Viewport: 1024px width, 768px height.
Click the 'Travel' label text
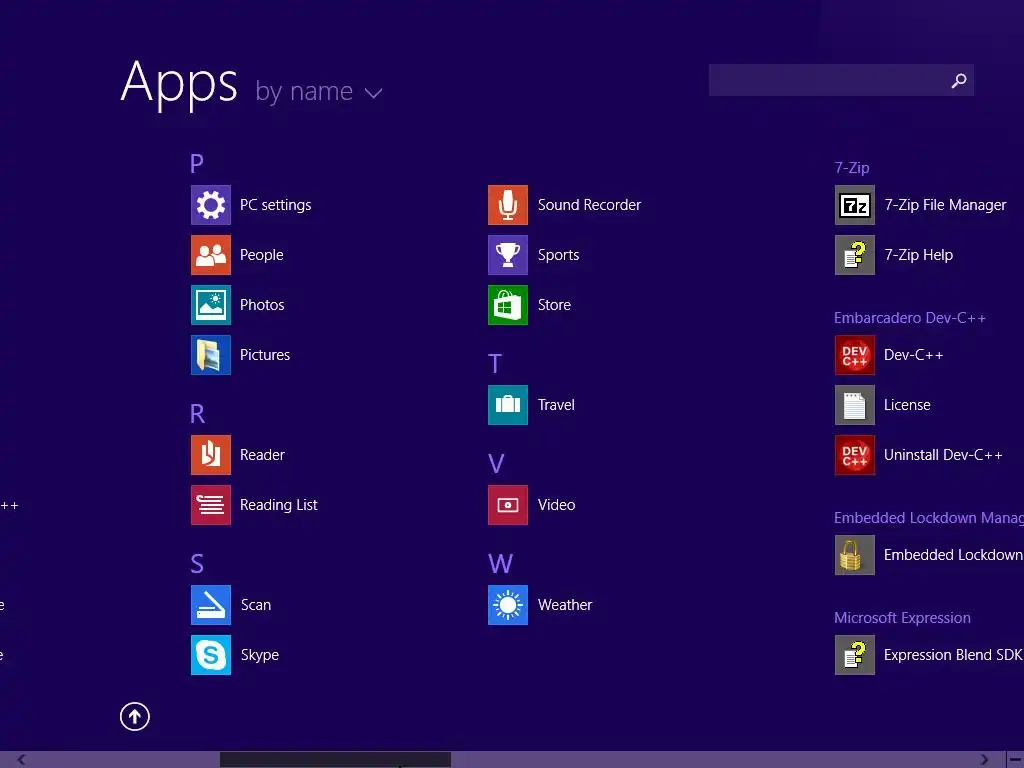pyautogui.click(x=556, y=405)
